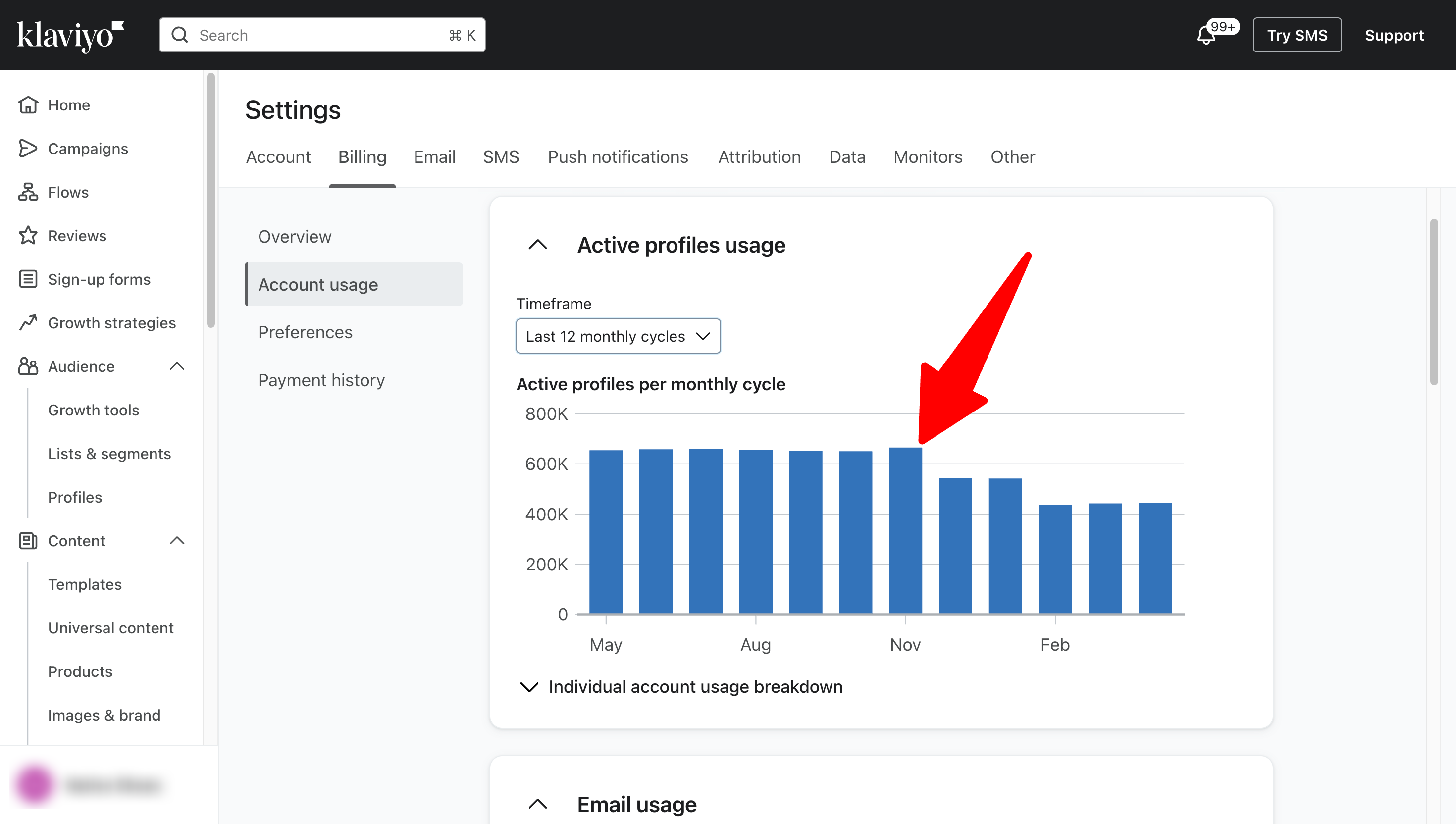Viewport: 1456px width, 824px height.
Task: Switch to the Email settings tab
Action: click(434, 157)
